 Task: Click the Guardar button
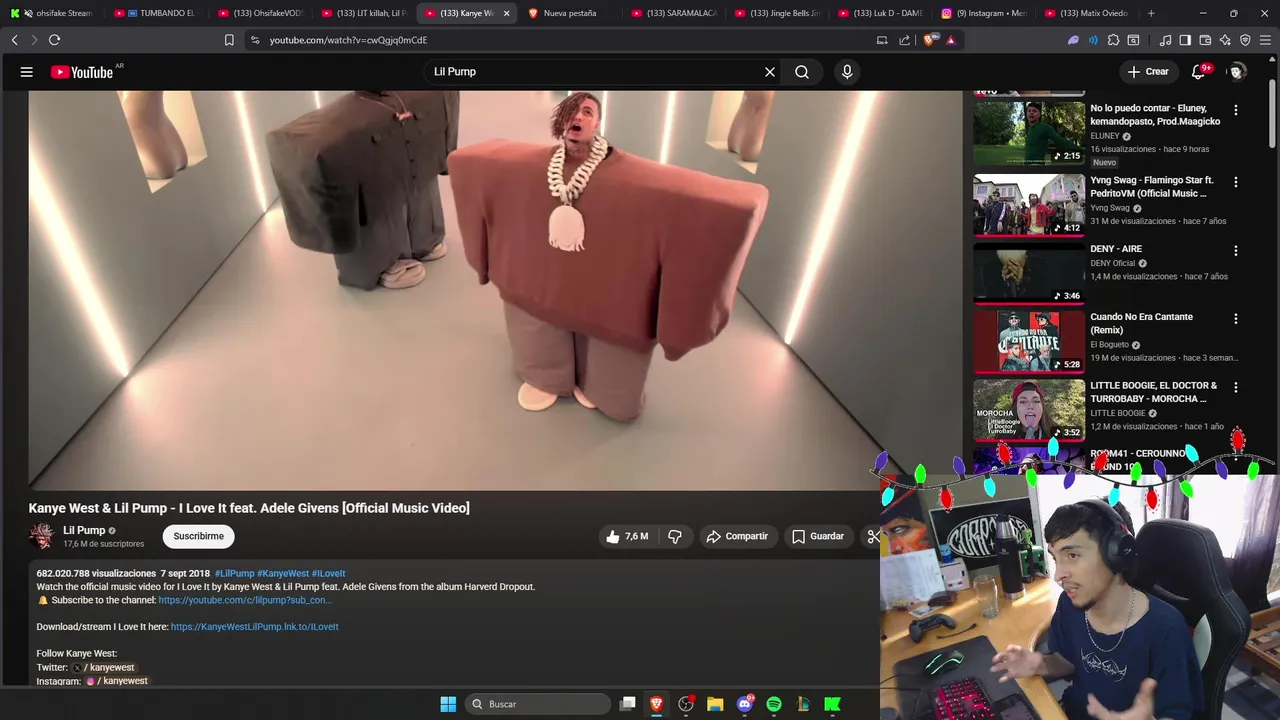click(817, 537)
